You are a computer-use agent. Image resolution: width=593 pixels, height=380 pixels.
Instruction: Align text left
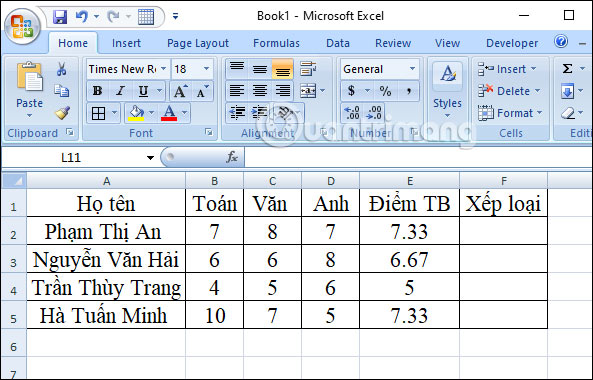click(237, 91)
